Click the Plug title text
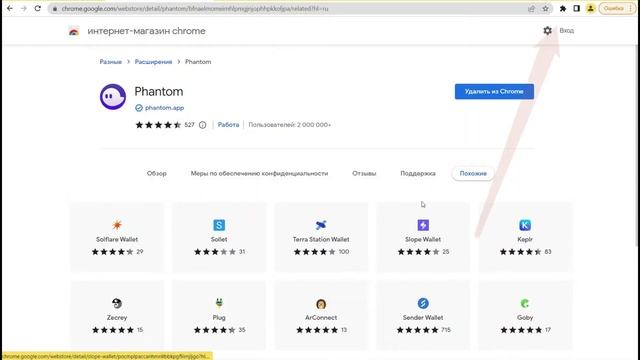 219,318
